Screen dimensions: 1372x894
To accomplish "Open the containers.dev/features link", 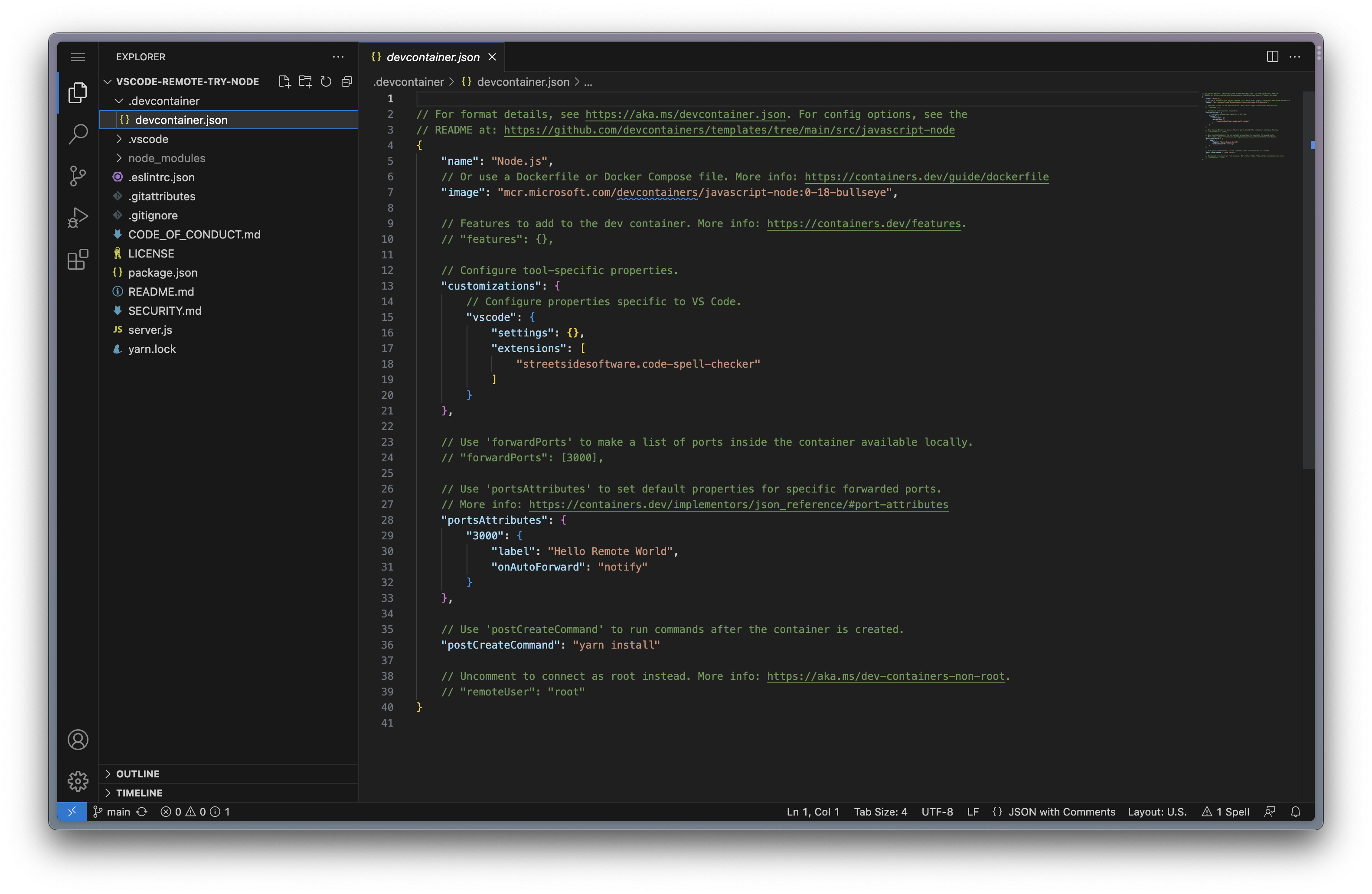I will click(863, 224).
